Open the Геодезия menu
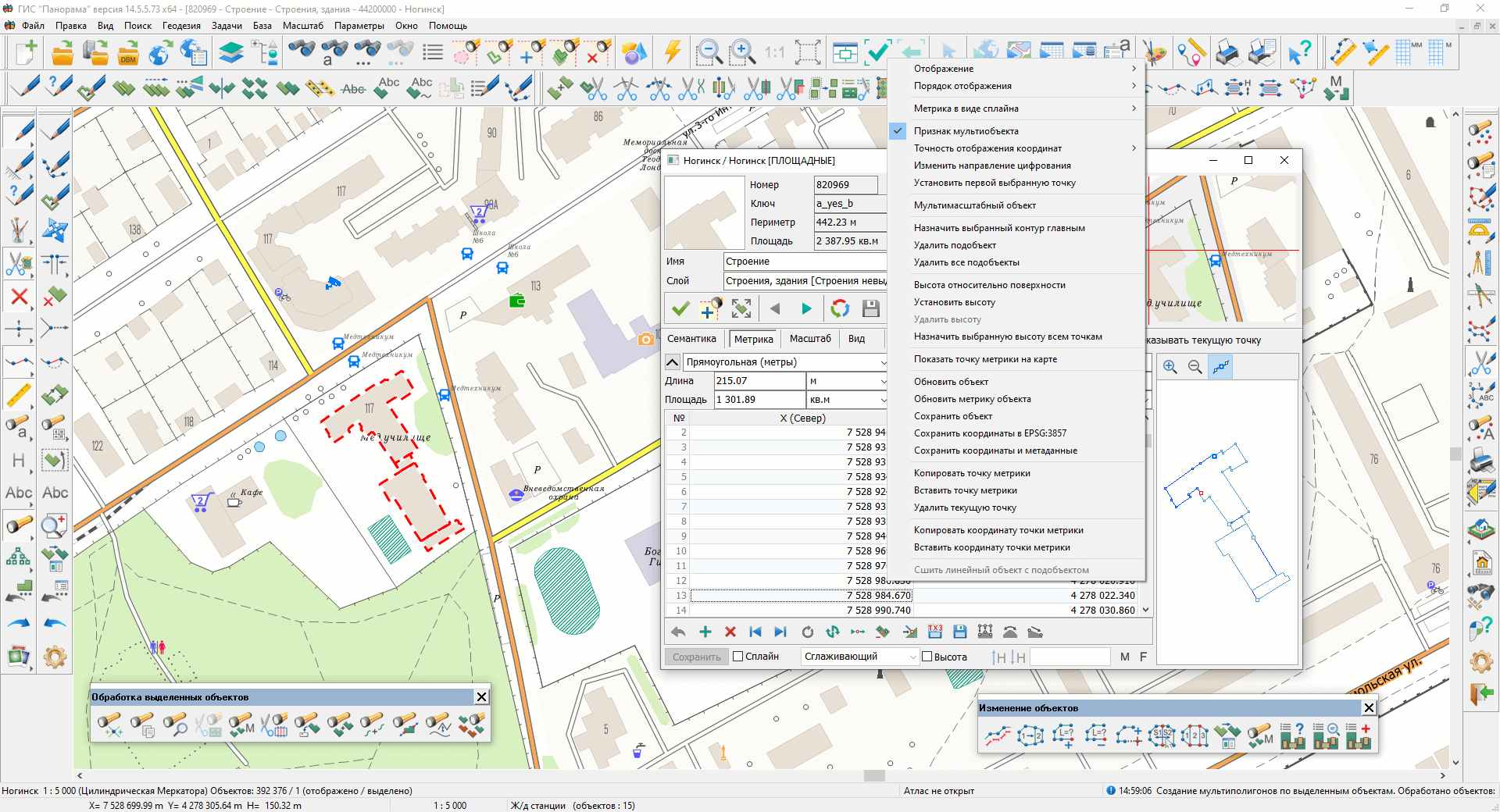1500x812 pixels. tap(181, 26)
